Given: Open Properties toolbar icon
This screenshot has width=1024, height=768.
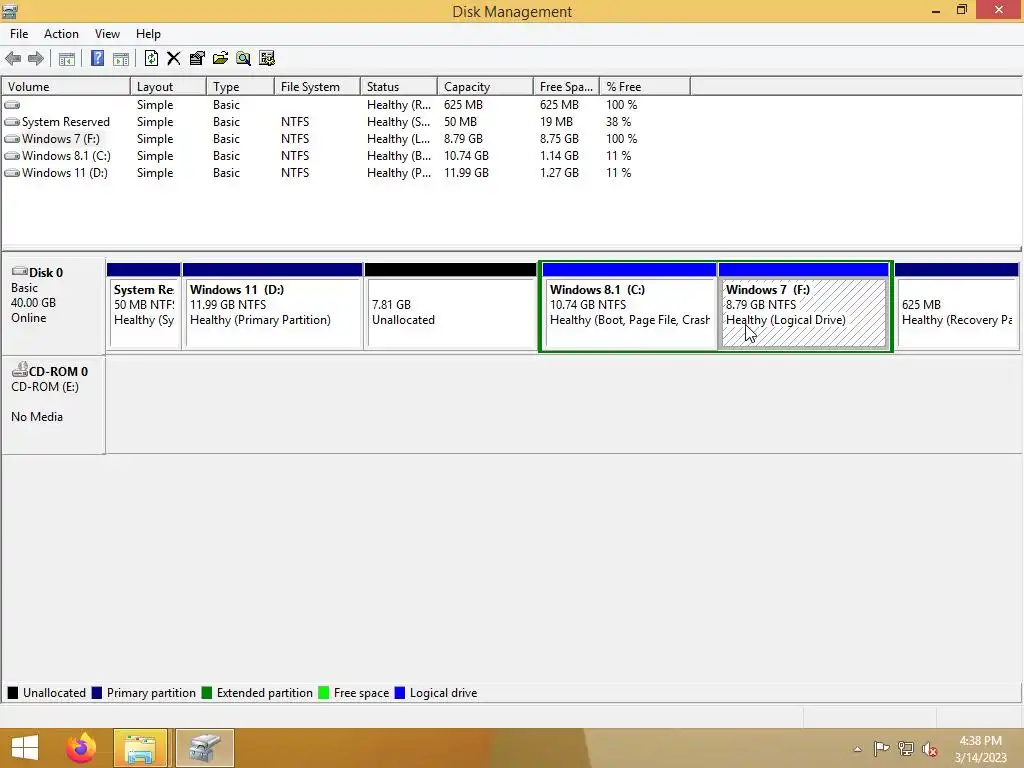Looking at the screenshot, I should click(197, 59).
